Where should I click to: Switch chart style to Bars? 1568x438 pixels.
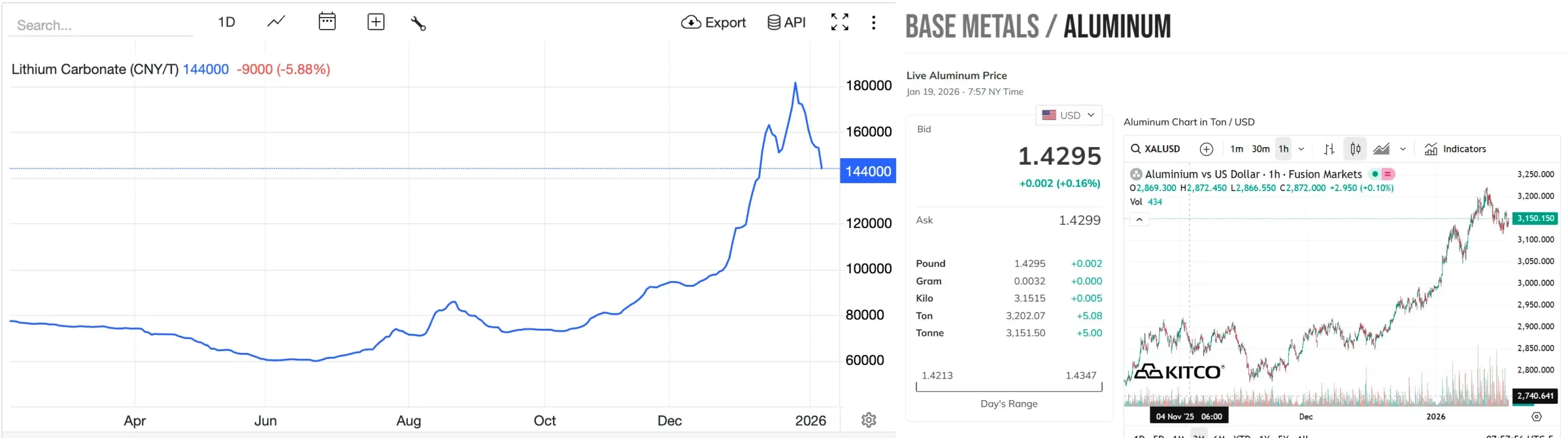click(1329, 149)
